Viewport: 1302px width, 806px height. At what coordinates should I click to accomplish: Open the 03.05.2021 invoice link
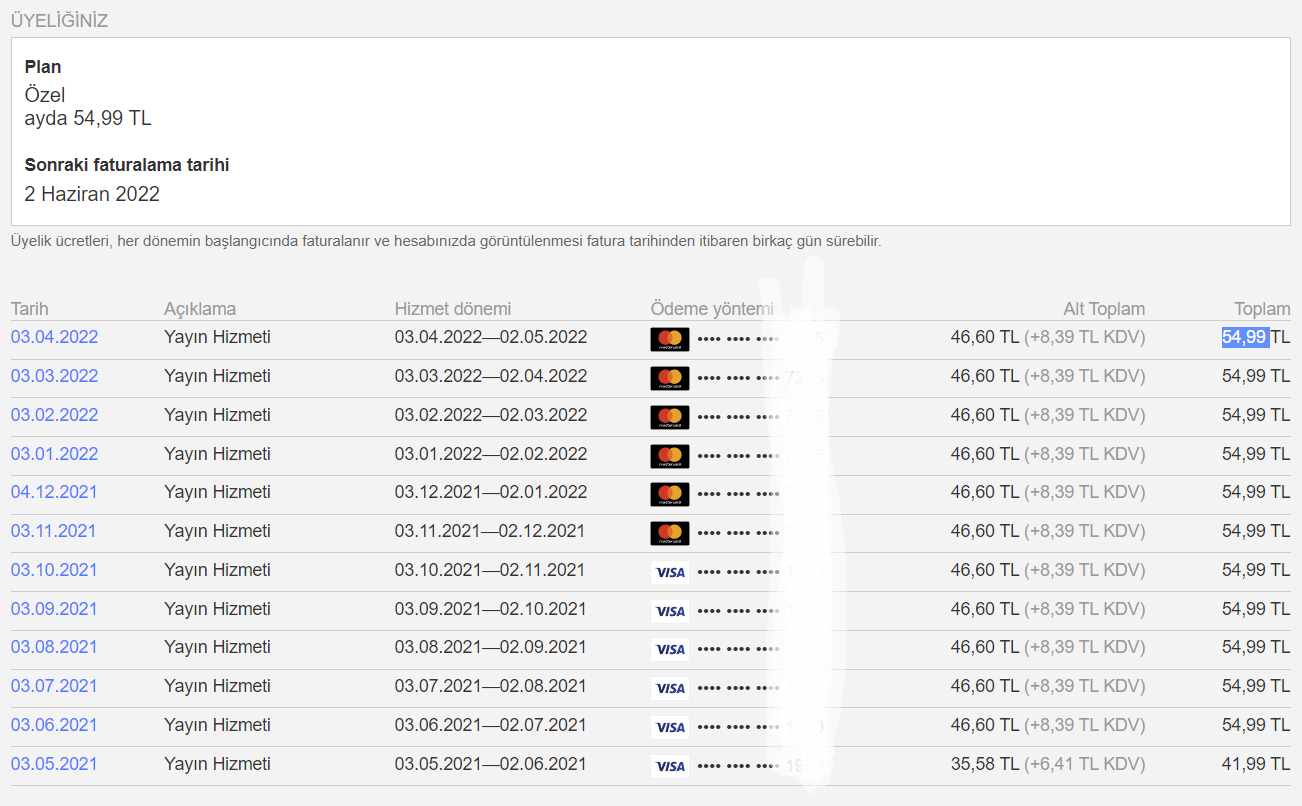pos(54,764)
